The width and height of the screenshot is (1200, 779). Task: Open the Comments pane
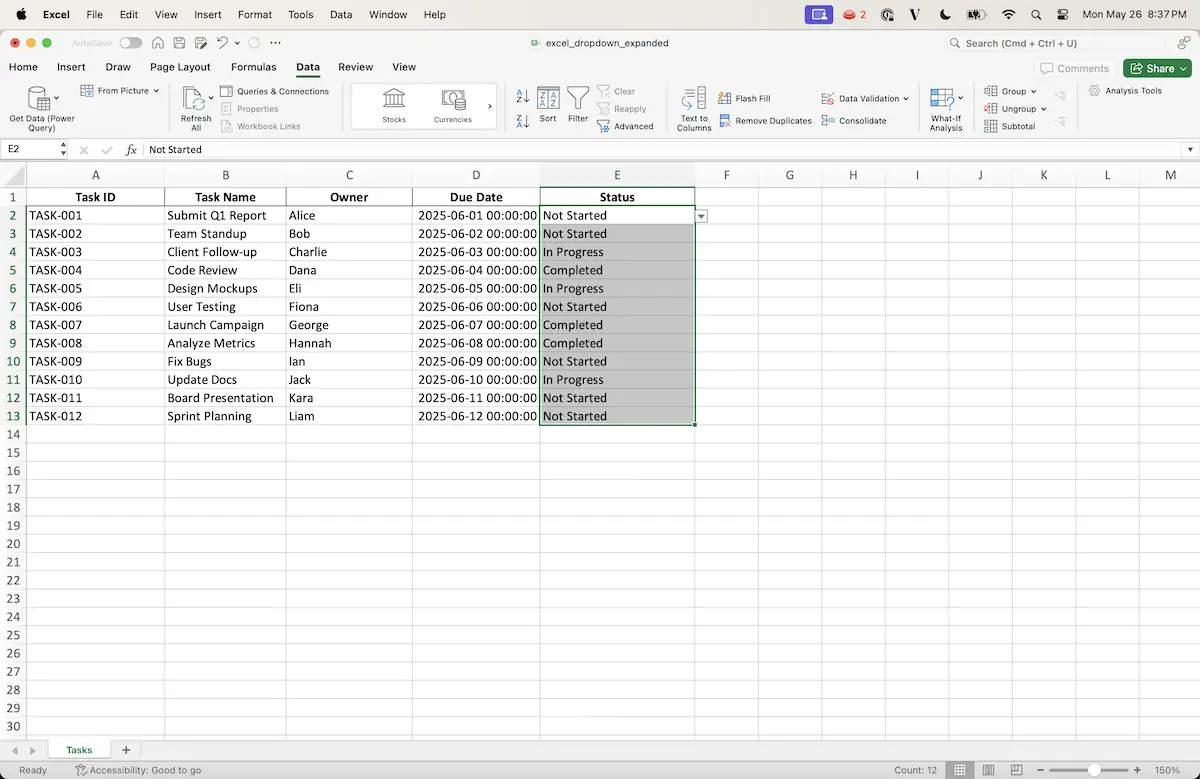[1075, 68]
